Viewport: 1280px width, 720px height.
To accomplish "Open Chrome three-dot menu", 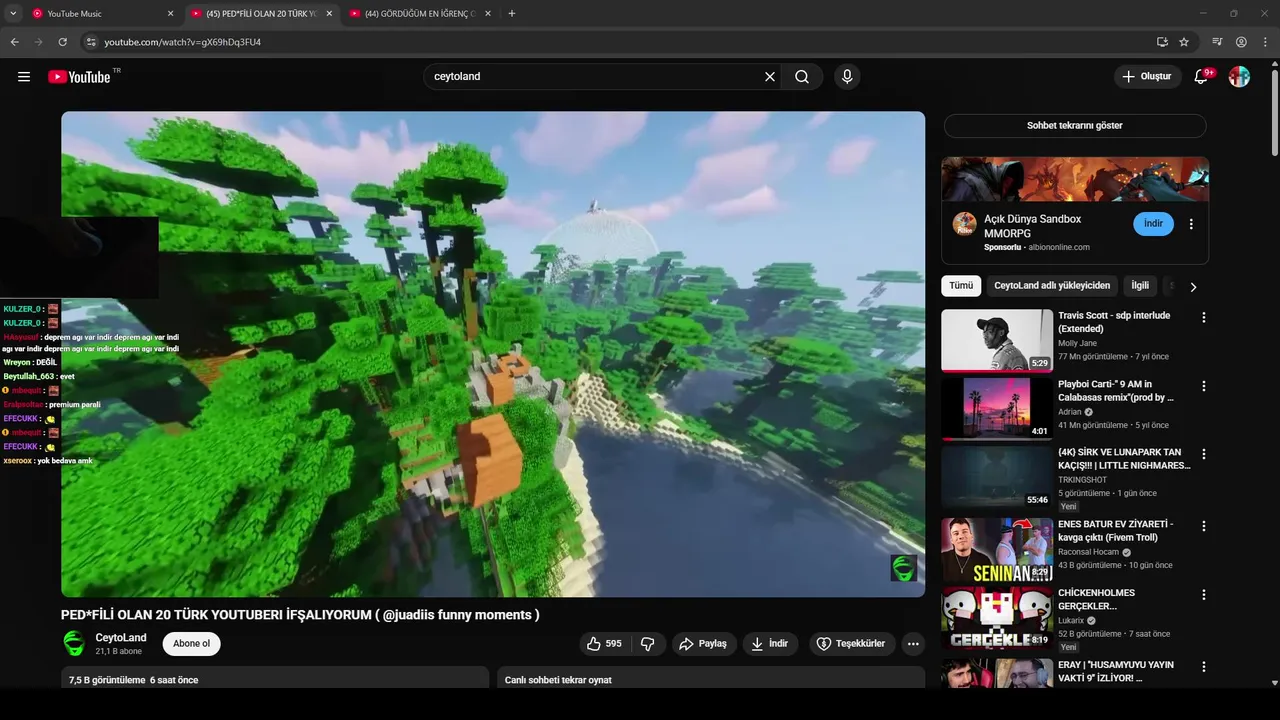I will click(x=1266, y=42).
